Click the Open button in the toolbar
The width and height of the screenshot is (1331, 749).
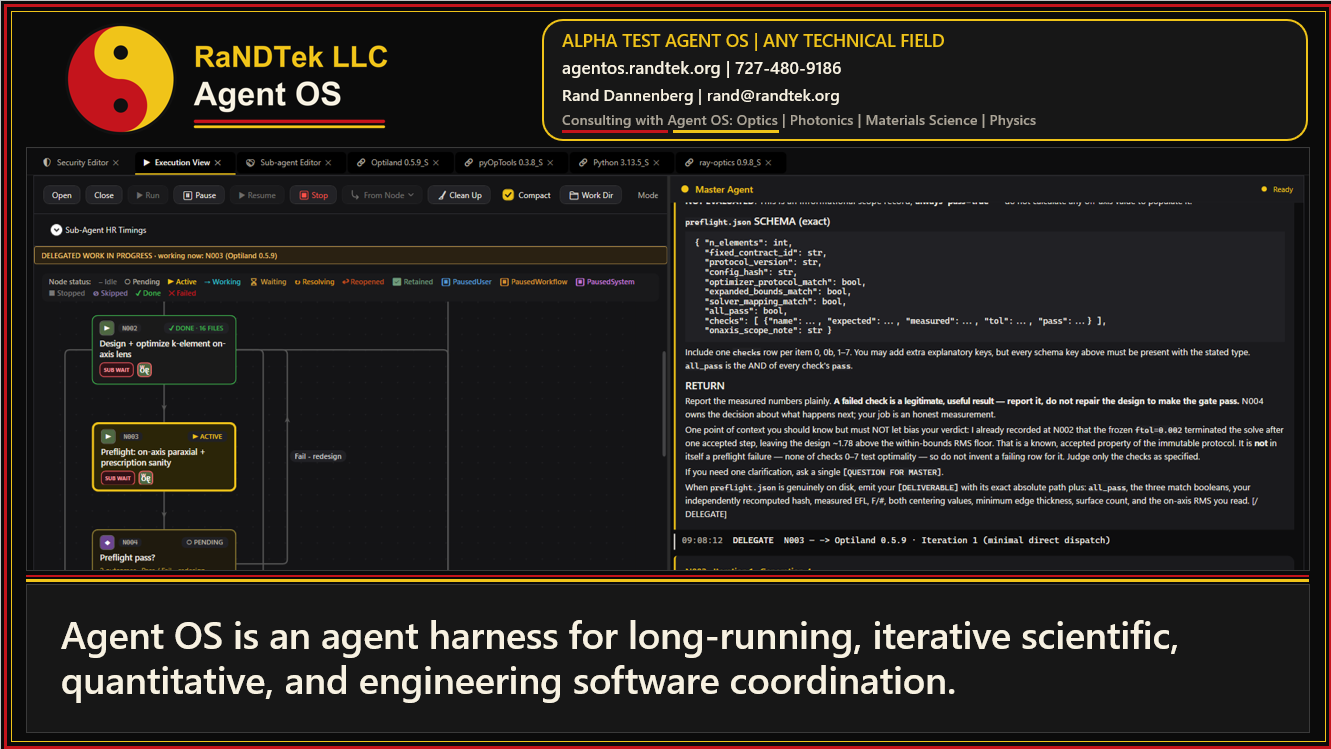coord(62,195)
